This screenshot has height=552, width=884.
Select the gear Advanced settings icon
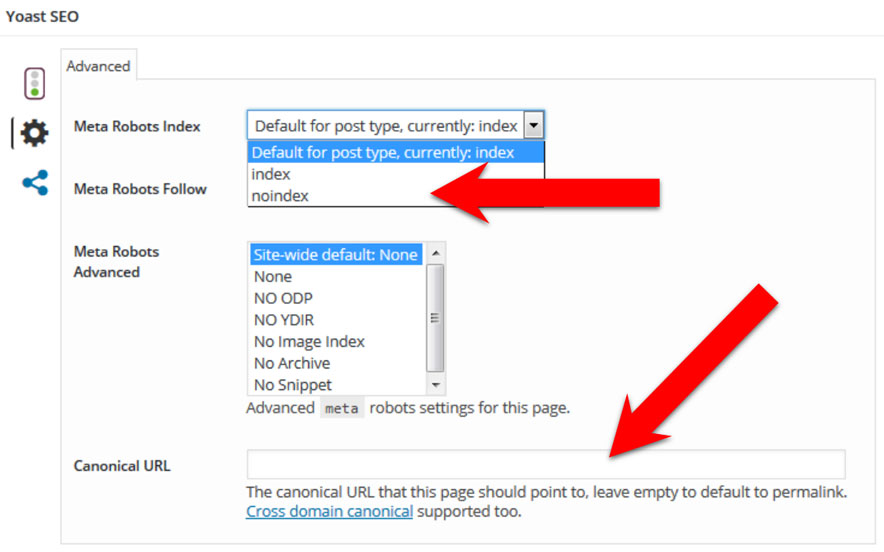(35, 132)
